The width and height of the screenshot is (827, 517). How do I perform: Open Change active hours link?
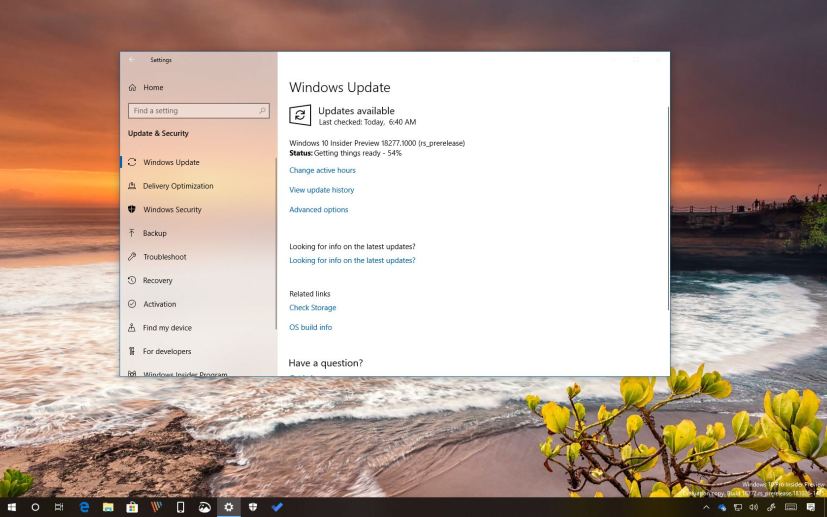[322, 170]
